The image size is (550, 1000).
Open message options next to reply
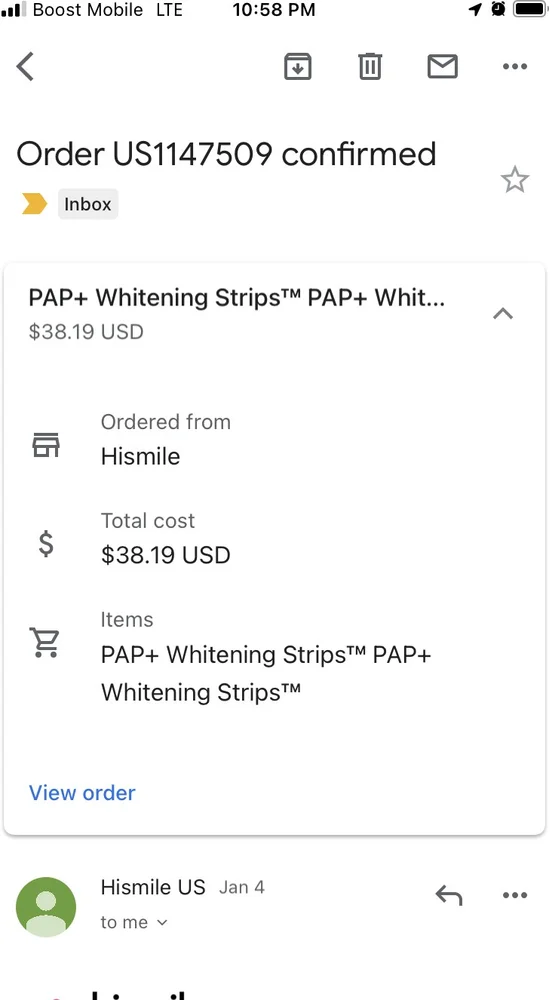point(515,895)
